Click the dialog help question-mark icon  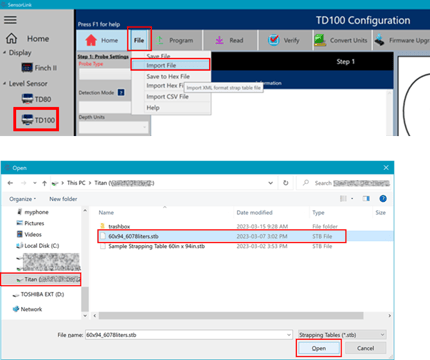coord(383,199)
